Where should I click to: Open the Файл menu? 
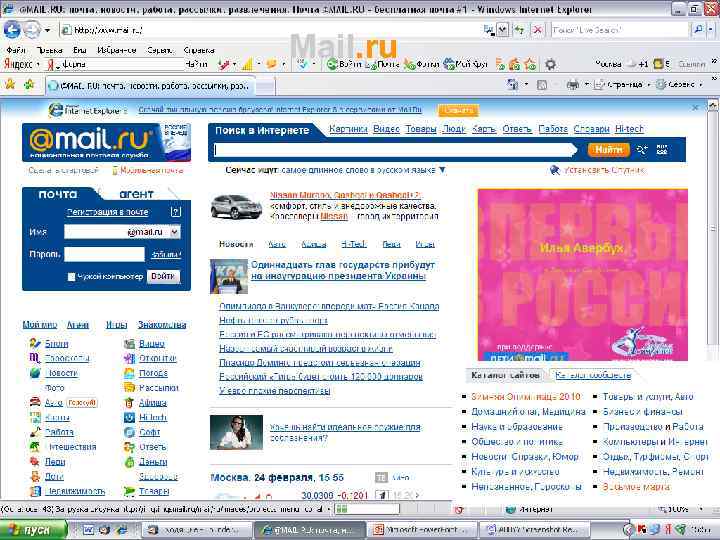coord(16,50)
